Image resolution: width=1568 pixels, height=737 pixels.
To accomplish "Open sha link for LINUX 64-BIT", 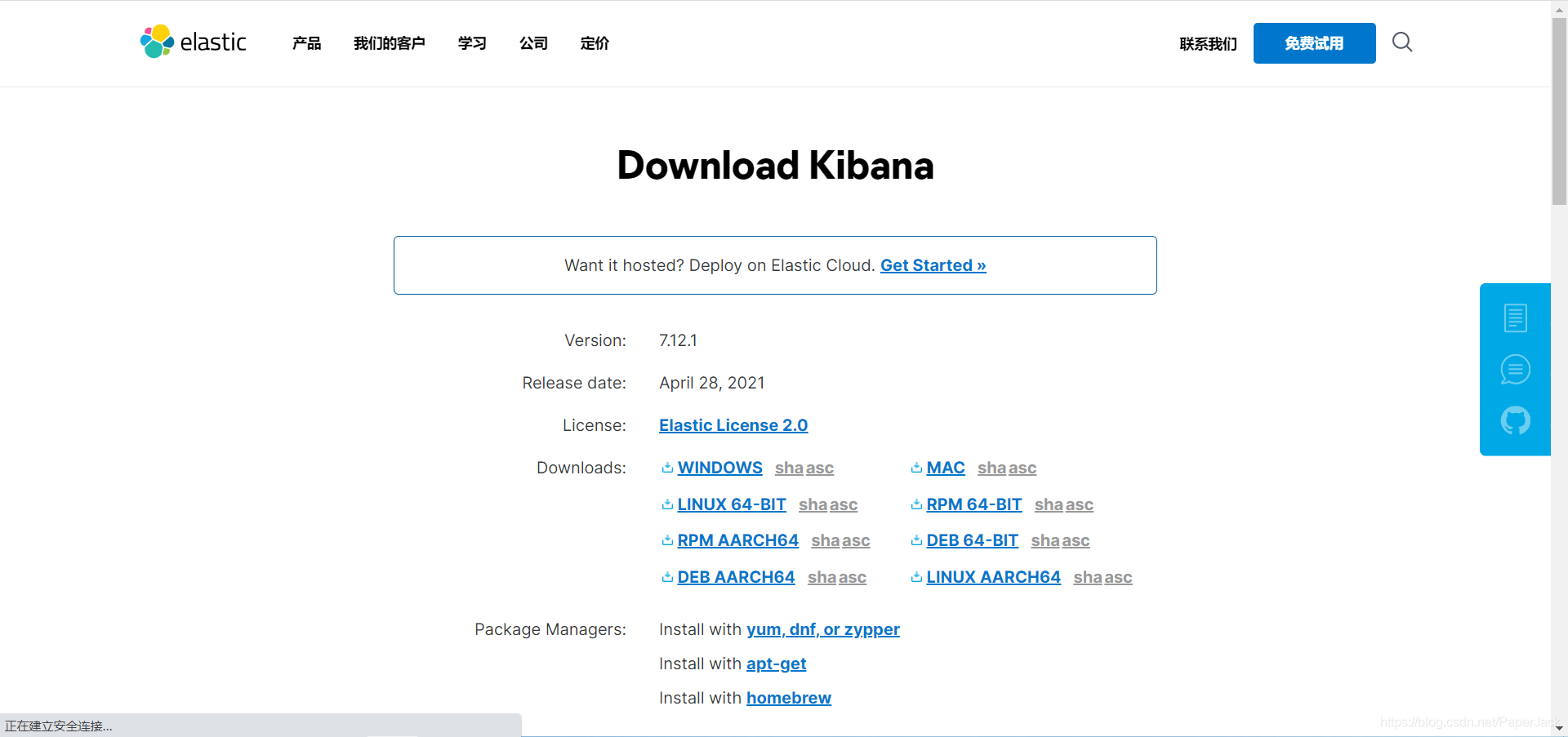I will [813, 504].
